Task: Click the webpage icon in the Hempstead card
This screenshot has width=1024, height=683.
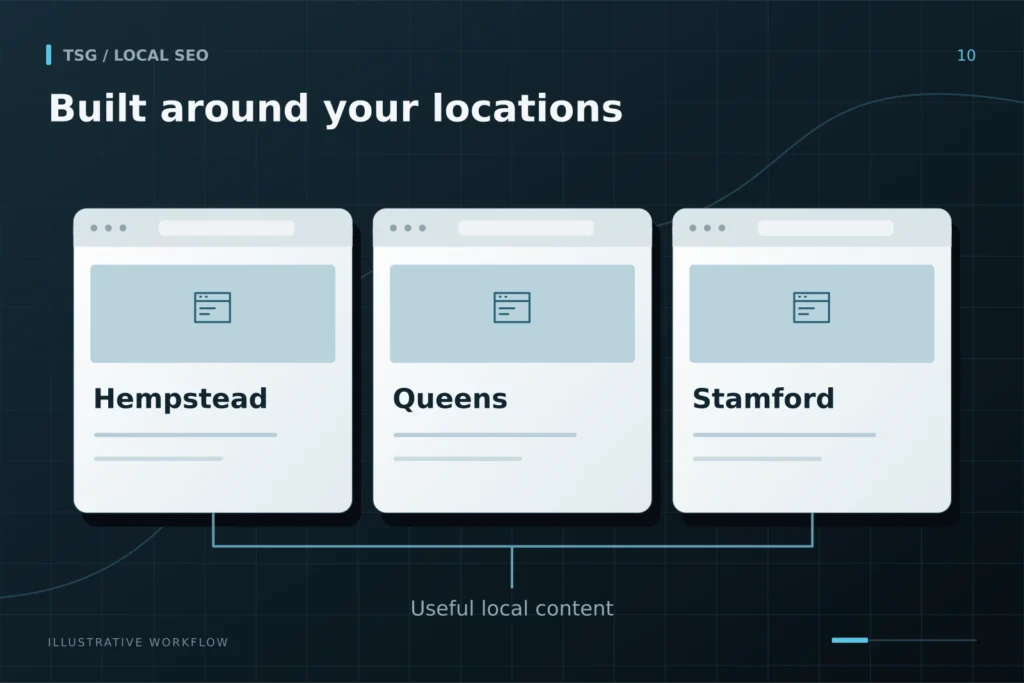Action: point(212,307)
